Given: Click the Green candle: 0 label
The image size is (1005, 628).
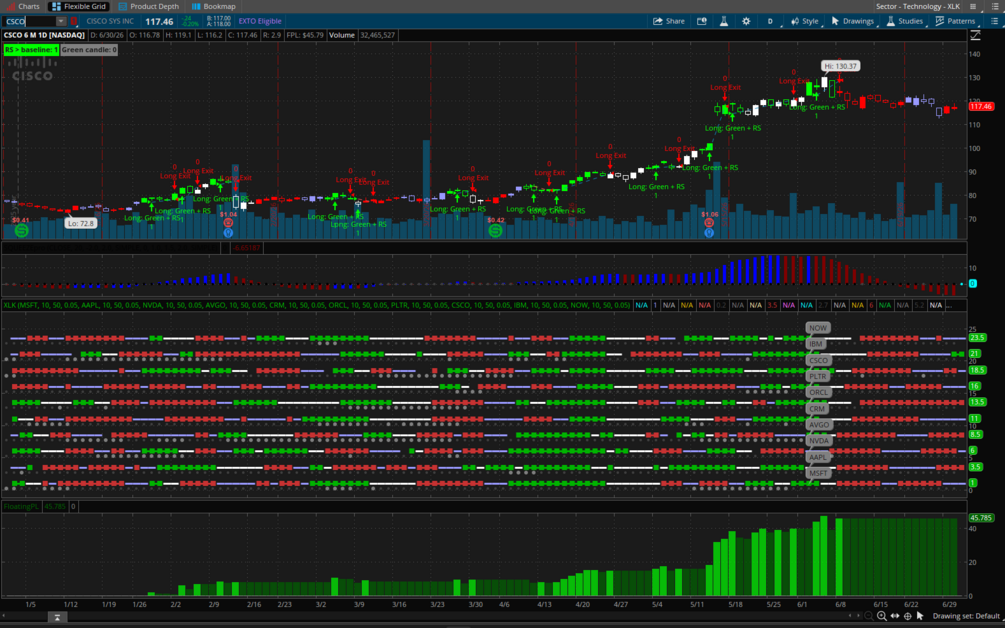Looking at the screenshot, I should coord(89,49).
